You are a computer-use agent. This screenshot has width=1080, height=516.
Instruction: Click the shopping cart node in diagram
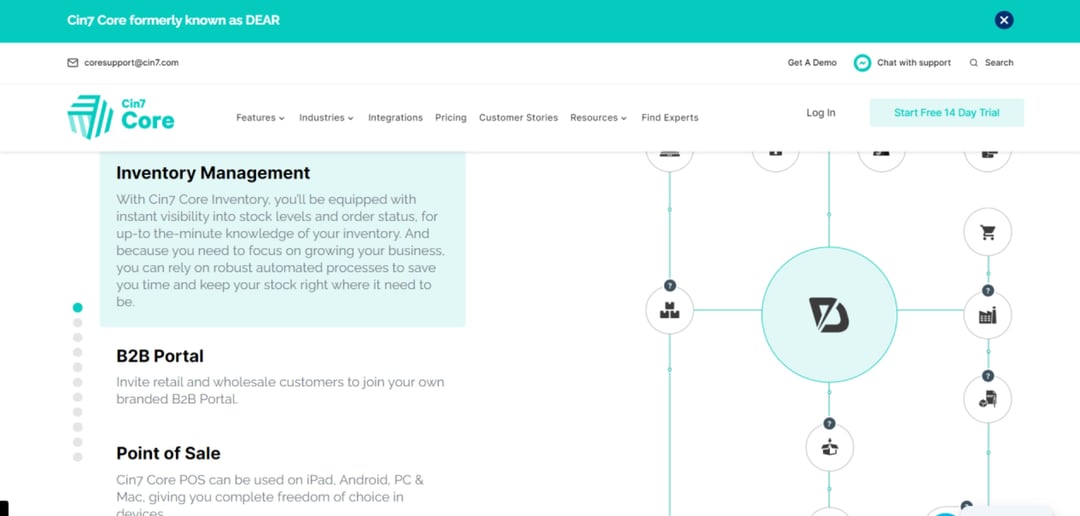pos(988,232)
